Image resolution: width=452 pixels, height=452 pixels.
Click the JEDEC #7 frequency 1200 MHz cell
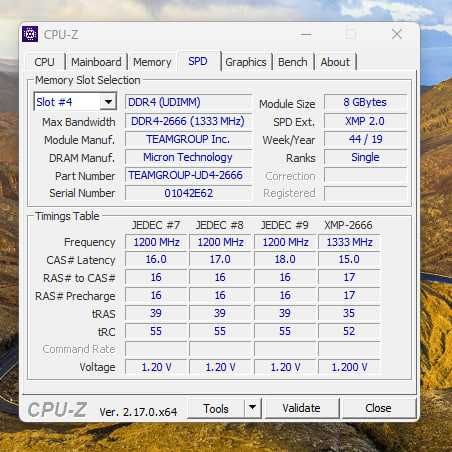pyautogui.click(x=156, y=242)
